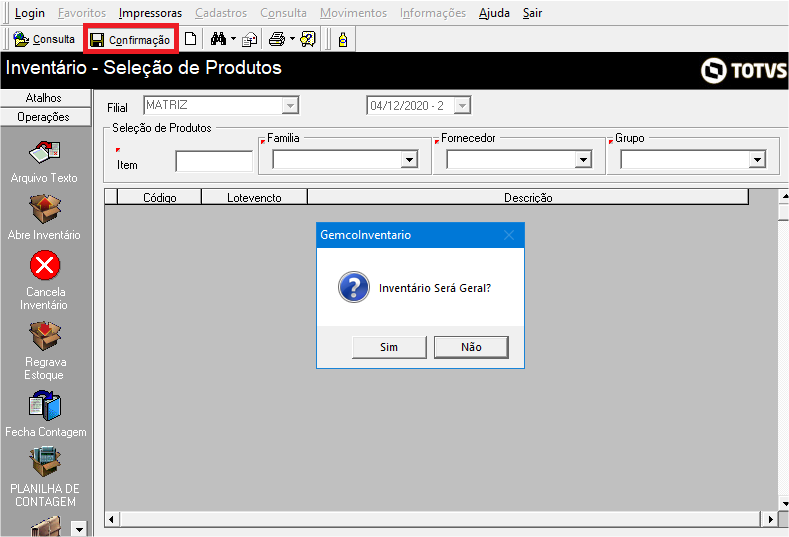Click the horizontal scrollbar left arrow
This screenshot has height=537, width=789.
(x=111, y=519)
